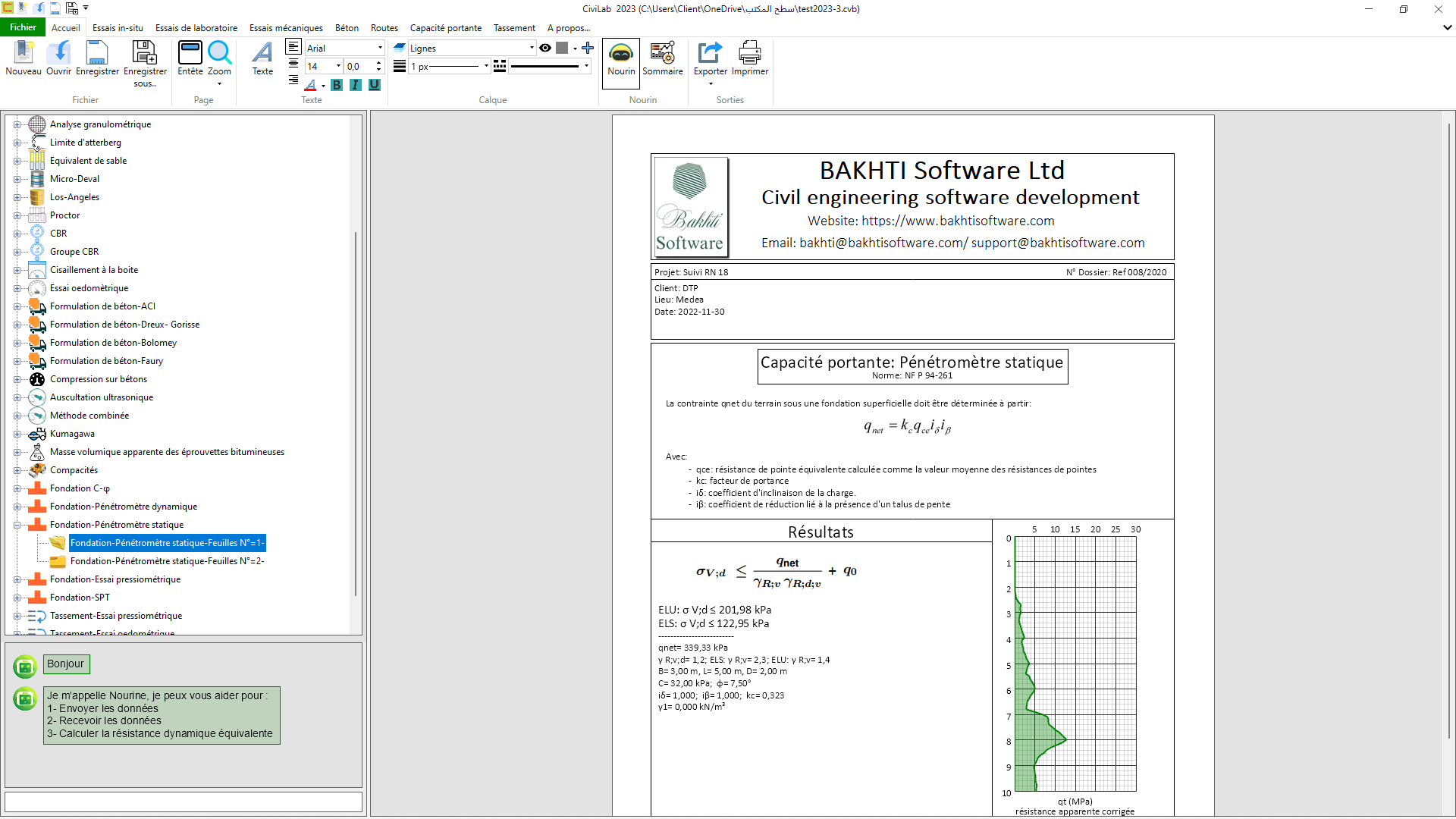Open the A propos tab

(x=569, y=28)
